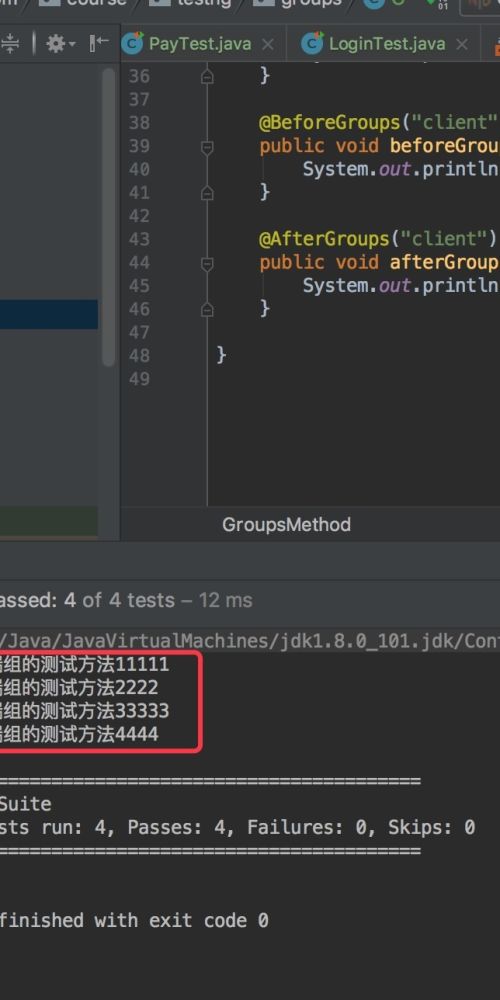500x1000 pixels.
Task: Close the LoginTest.java editor tab
Action: [x=462, y=44]
